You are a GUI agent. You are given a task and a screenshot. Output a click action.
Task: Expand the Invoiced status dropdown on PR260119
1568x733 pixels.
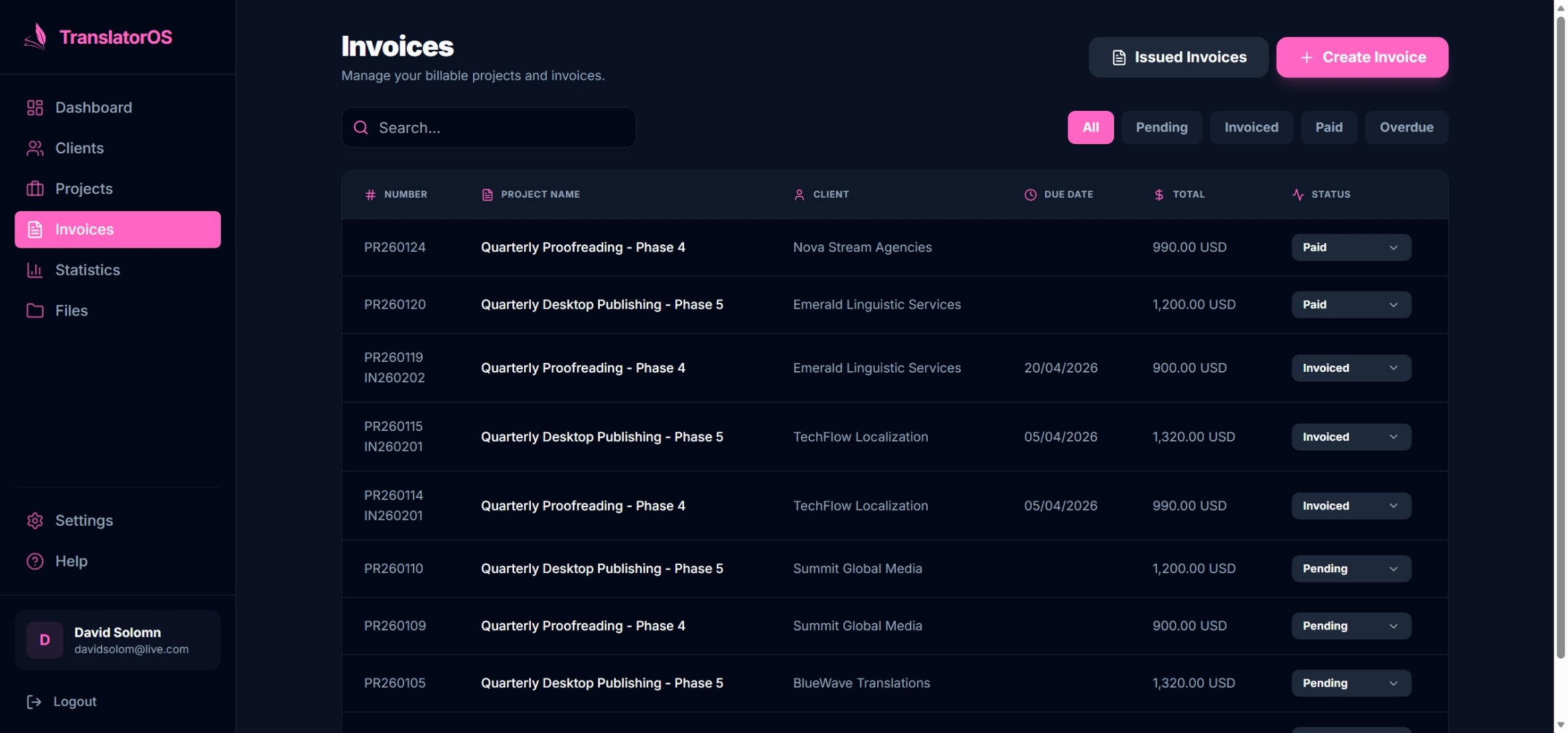pyautogui.click(x=1350, y=367)
